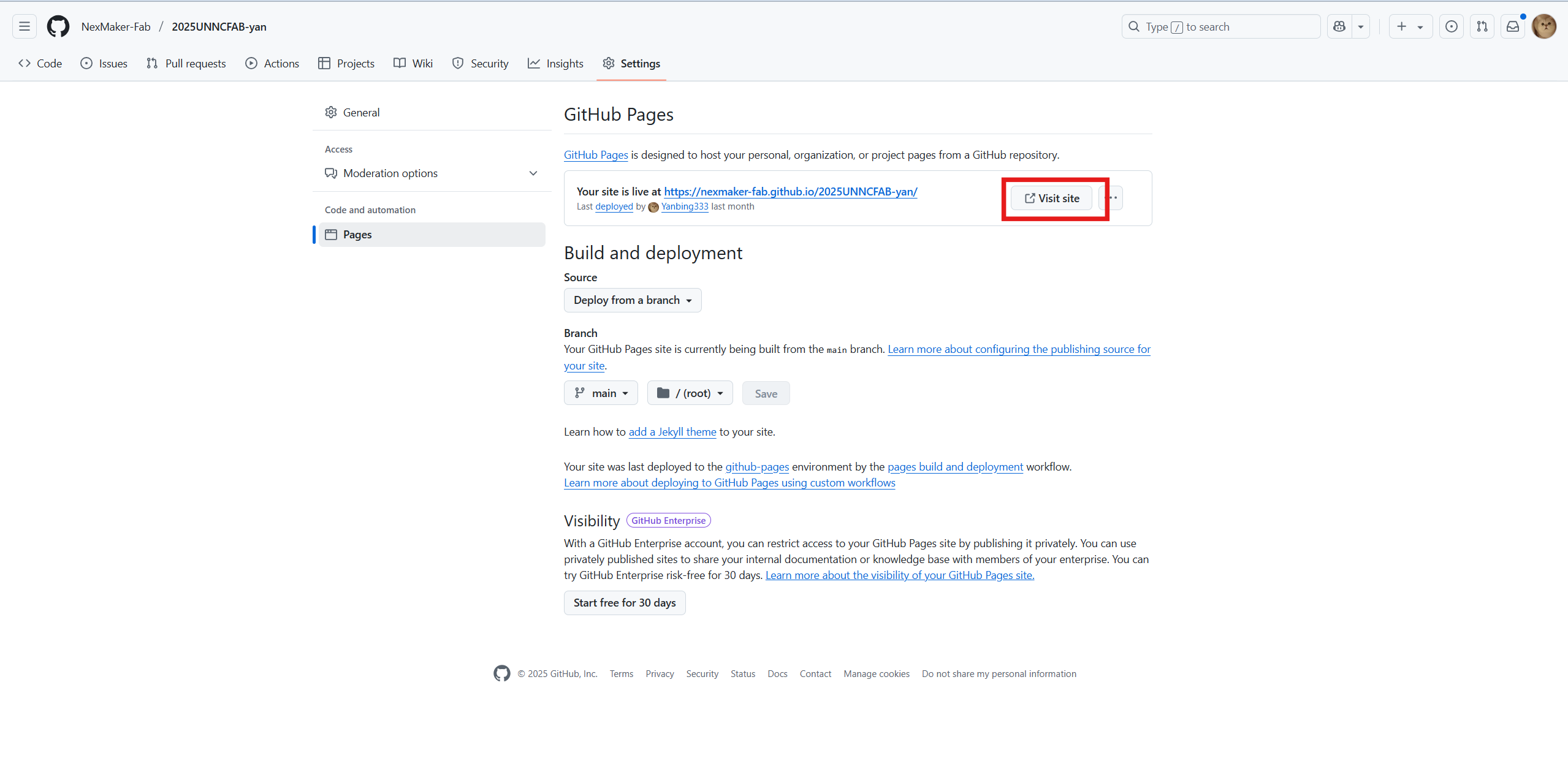This screenshot has height=772, width=1568.
Task: Switch to the Code tab
Action: pyautogui.click(x=40, y=63)
